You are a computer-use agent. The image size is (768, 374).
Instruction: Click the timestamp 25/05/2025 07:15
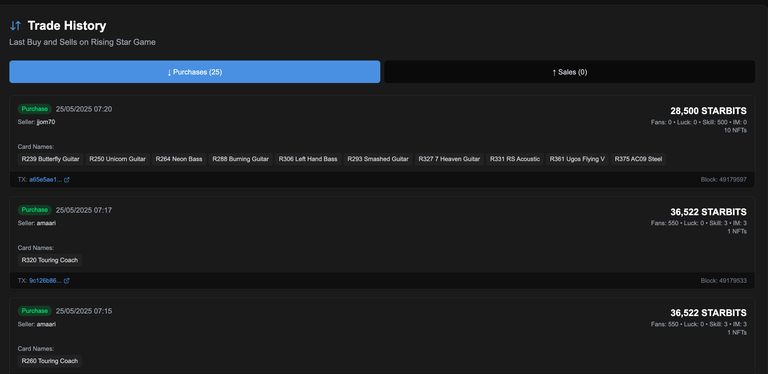84,311
